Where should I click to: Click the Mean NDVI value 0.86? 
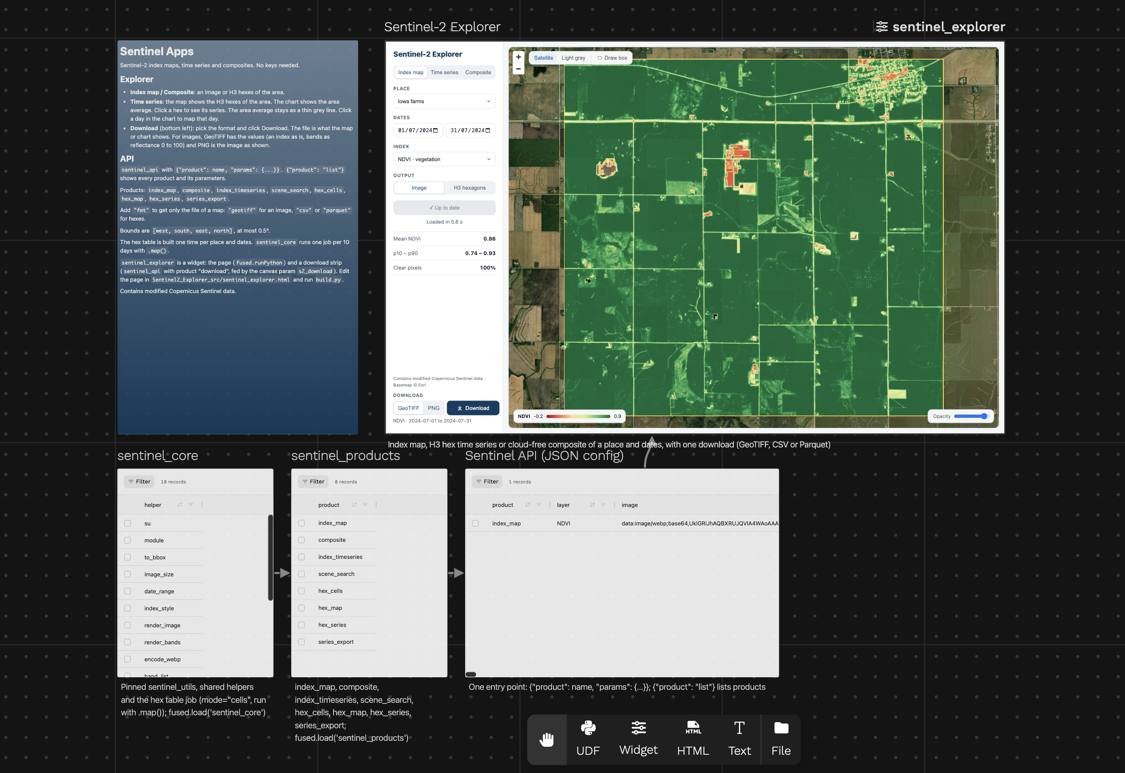pyautogui.click(x=489, y=239)
